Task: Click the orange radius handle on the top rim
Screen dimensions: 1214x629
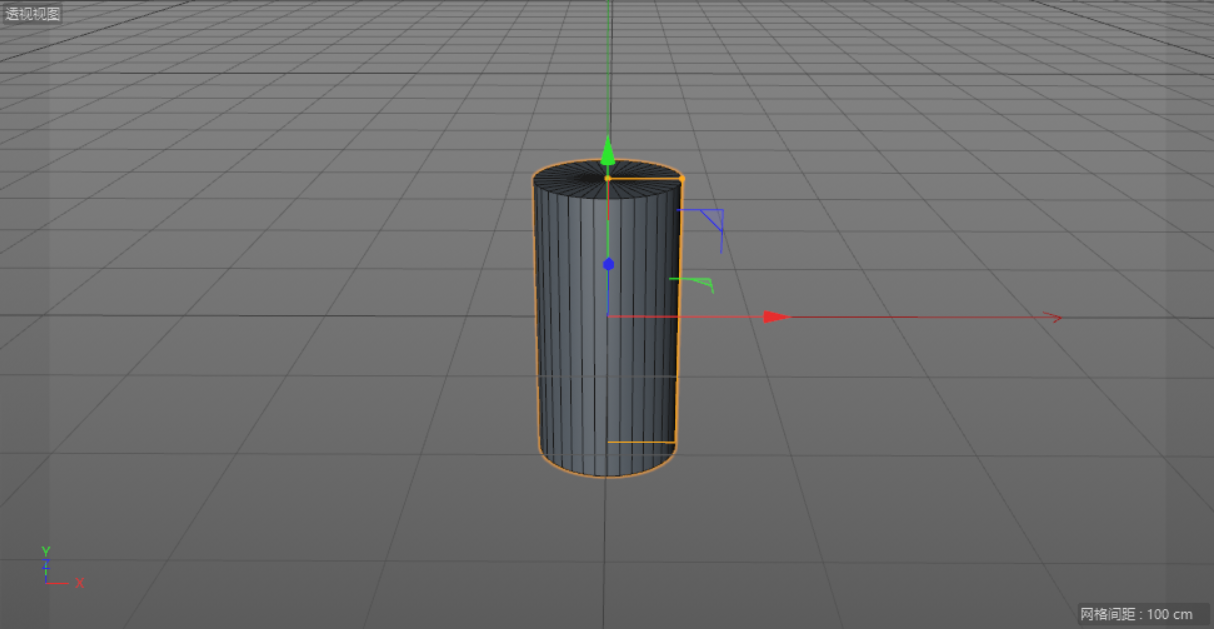Action: tap(681, 179)
